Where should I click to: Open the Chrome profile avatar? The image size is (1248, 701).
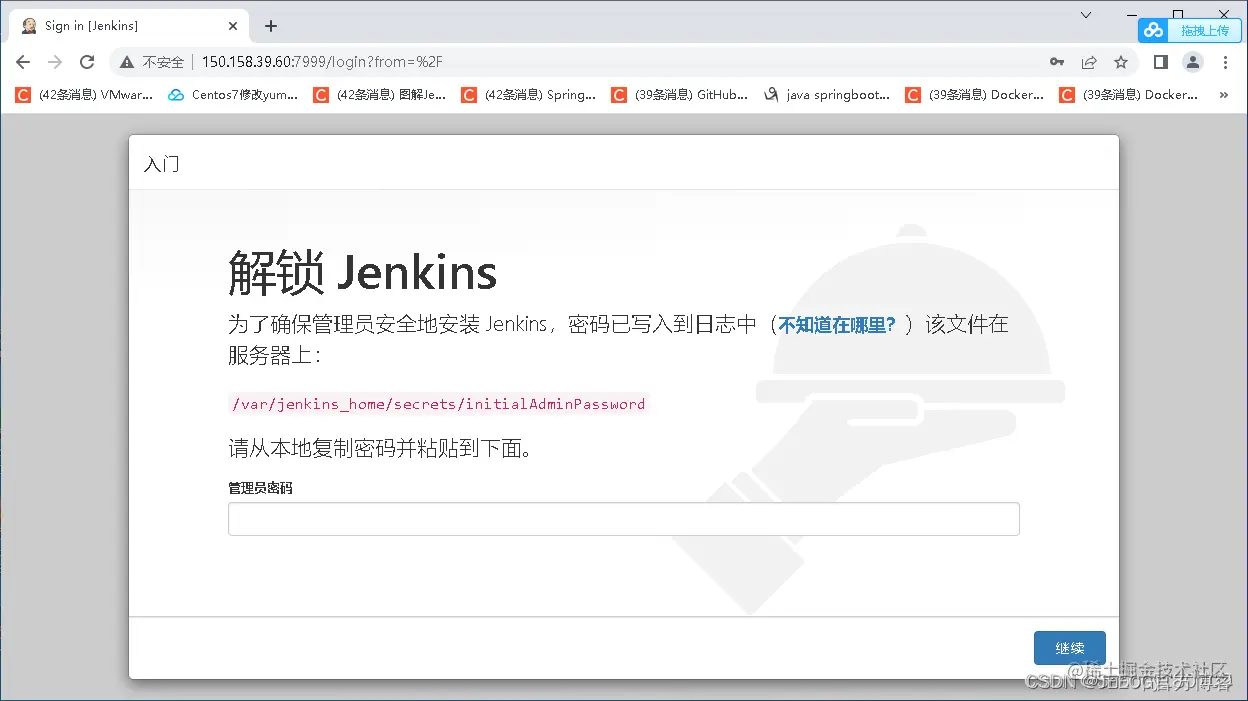point(1193,62)
